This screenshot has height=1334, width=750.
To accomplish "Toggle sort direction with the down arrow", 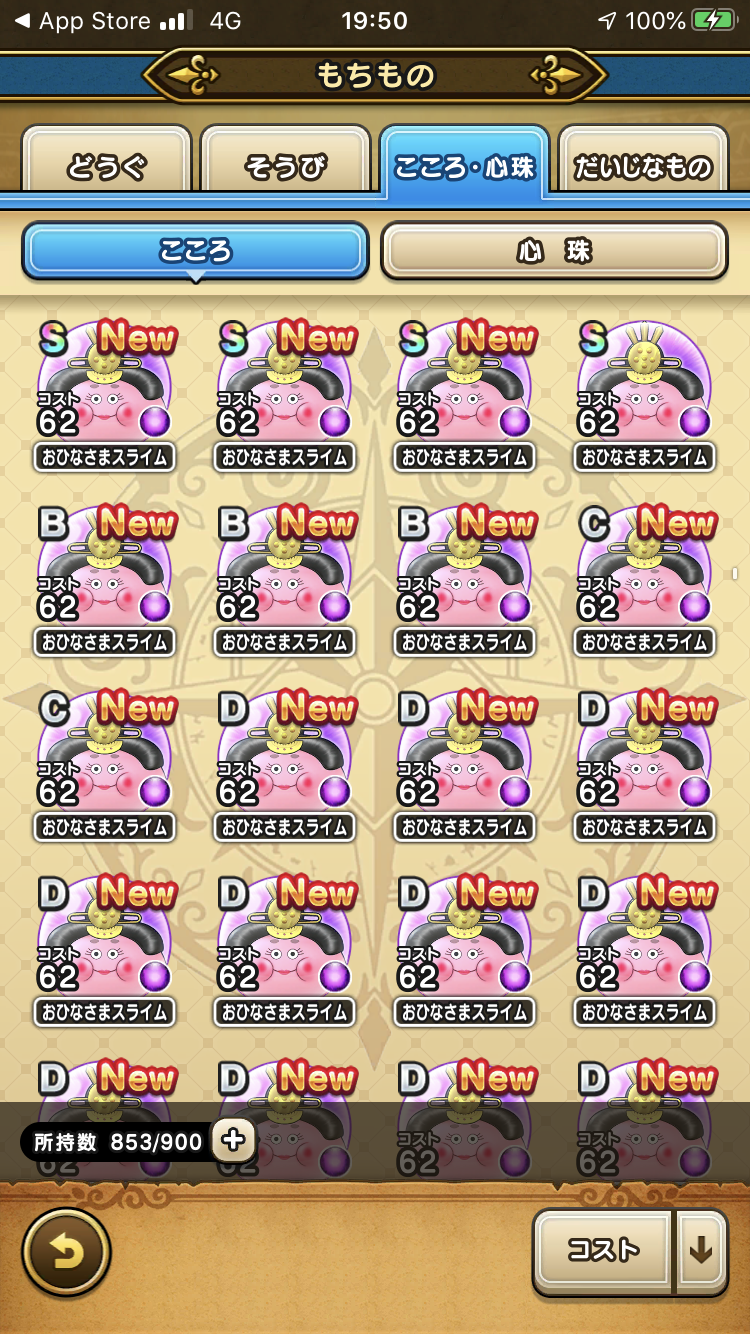I will (702, 1251).
